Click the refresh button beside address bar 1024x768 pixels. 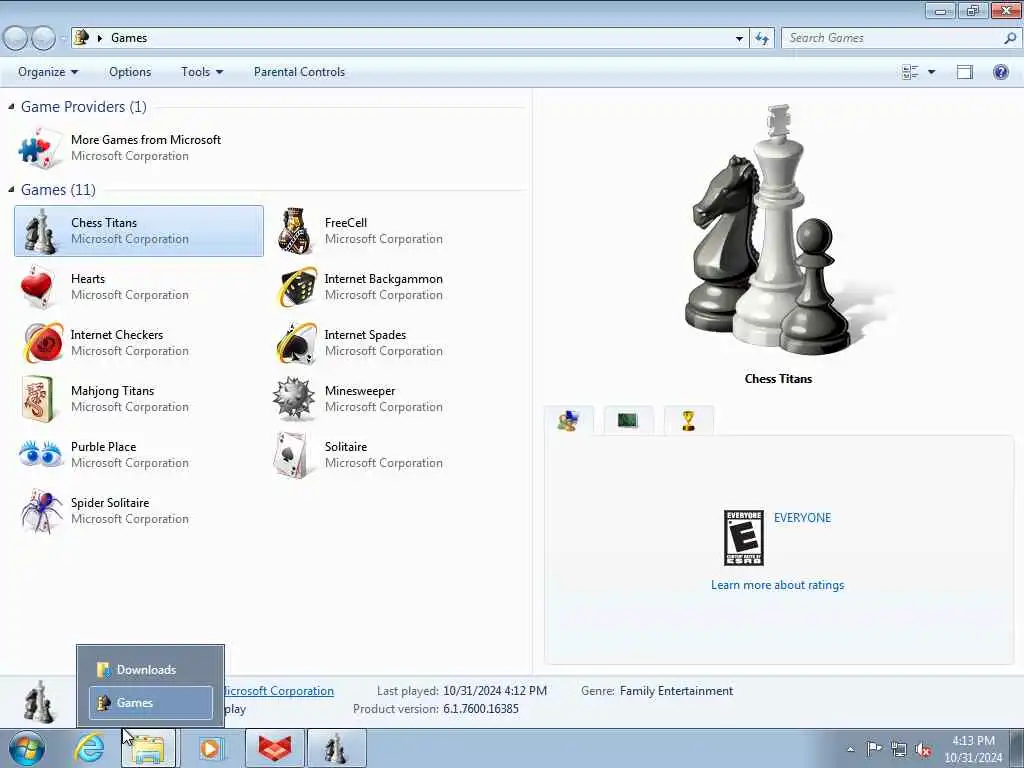pos(762,38)
